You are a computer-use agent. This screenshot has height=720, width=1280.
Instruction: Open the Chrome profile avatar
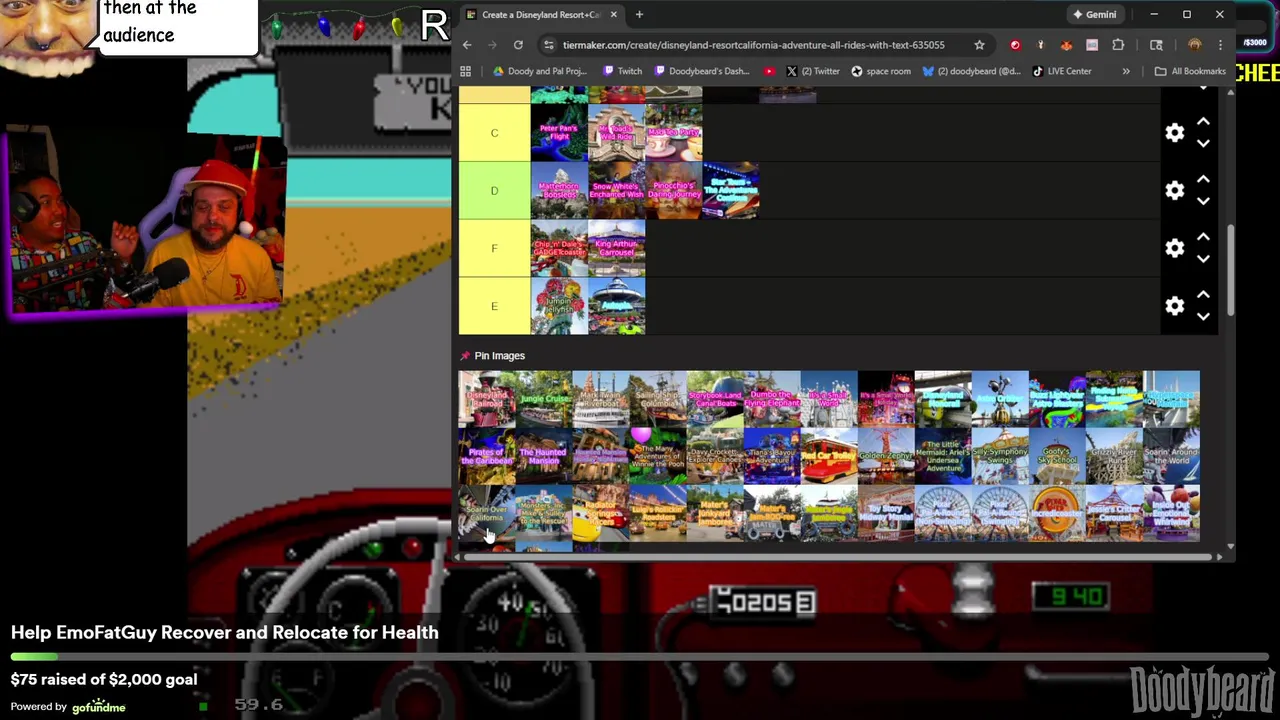1194,45
